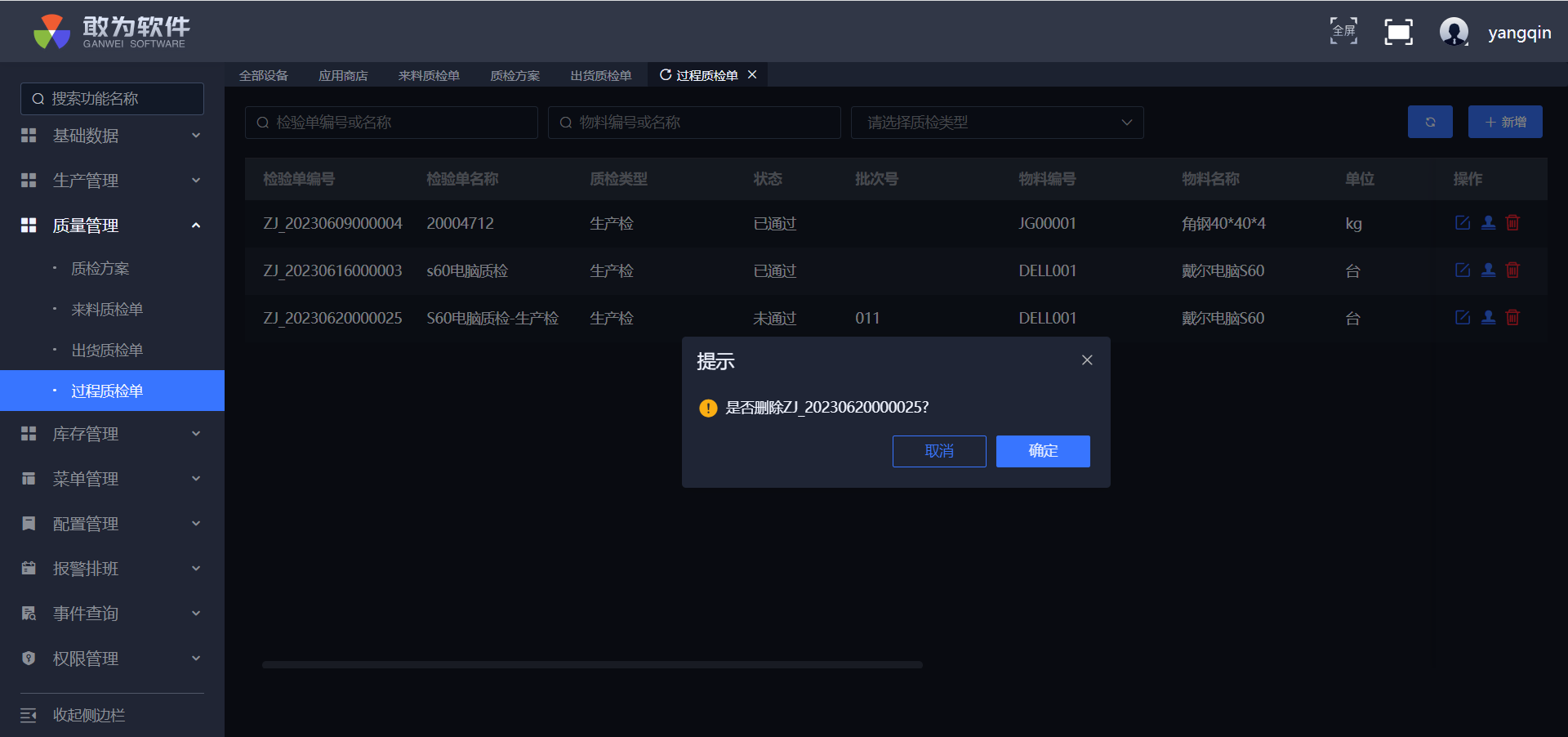Switch to the 来料质检单 tab

(429, 76)
